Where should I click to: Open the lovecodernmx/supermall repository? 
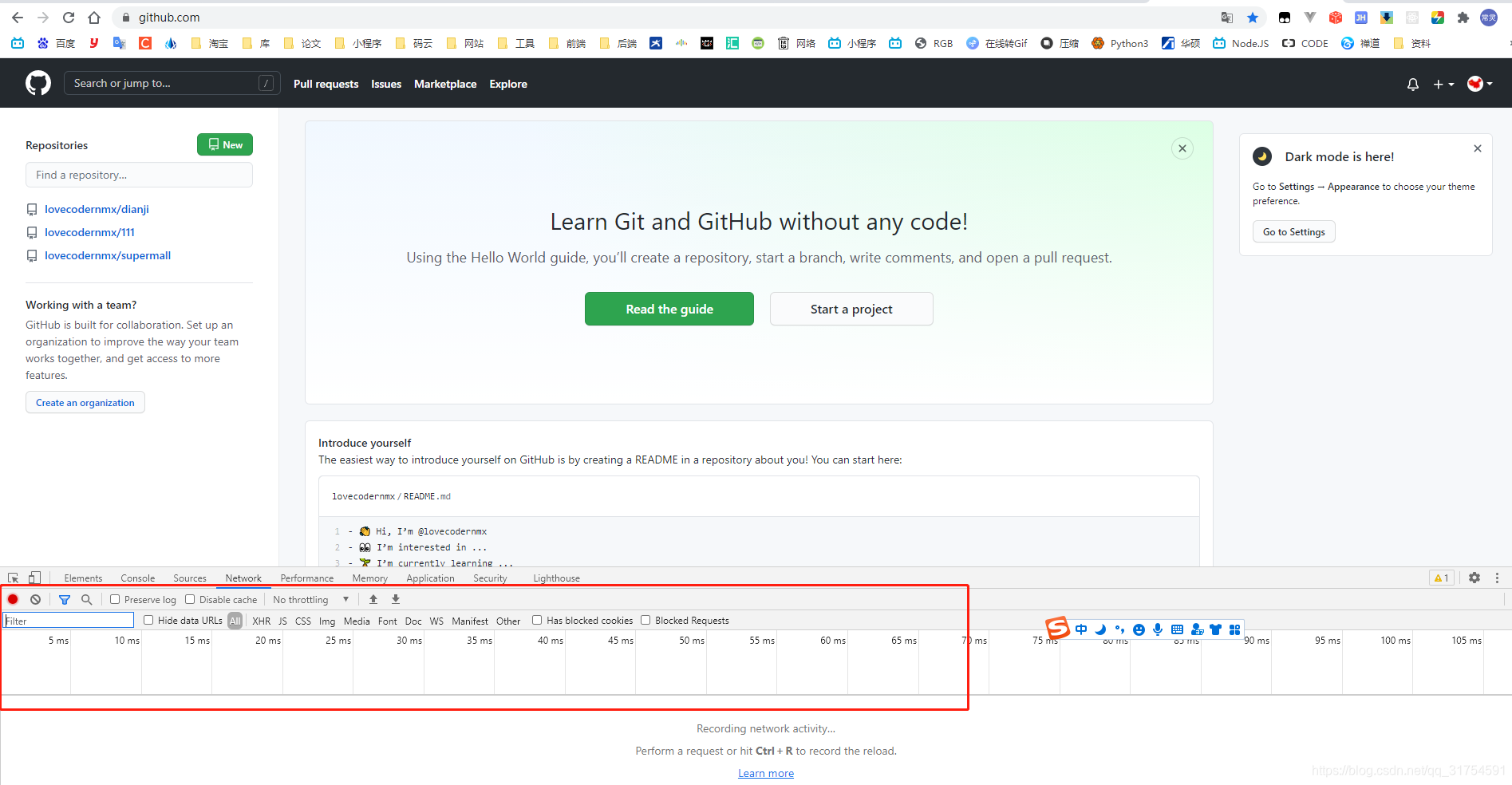coord(108,255)
